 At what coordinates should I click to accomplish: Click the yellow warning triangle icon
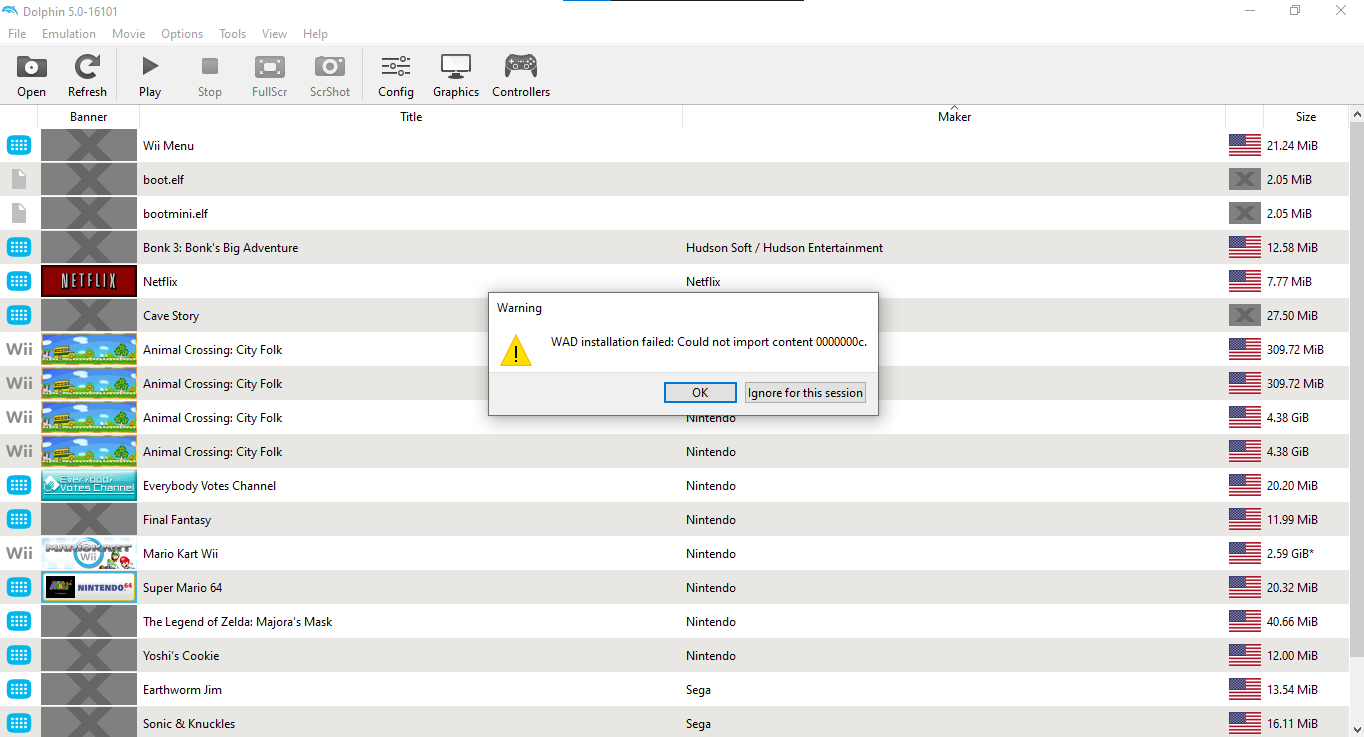tap(516, 350)
